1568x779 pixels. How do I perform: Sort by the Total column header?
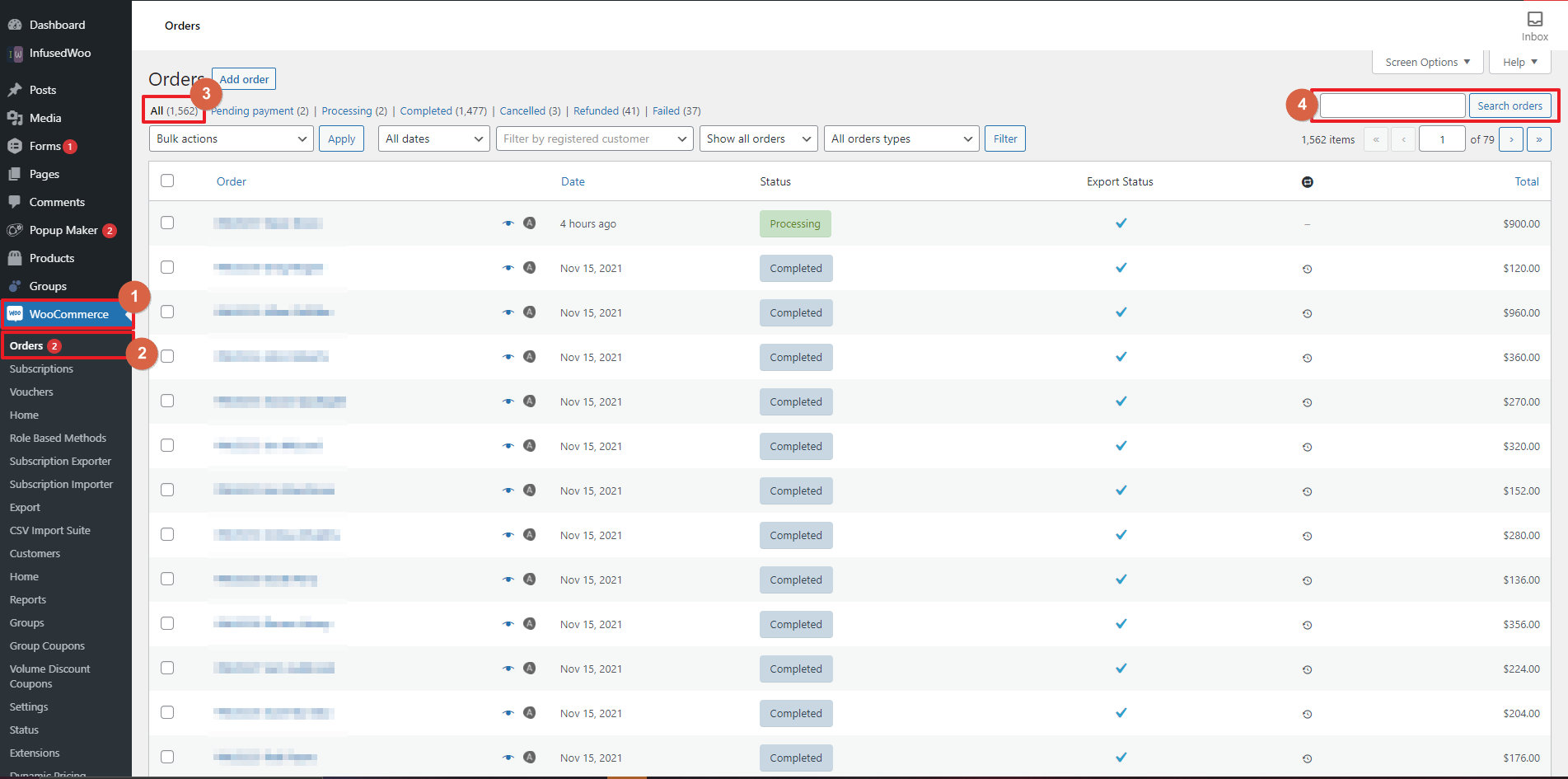point(1527,181)
